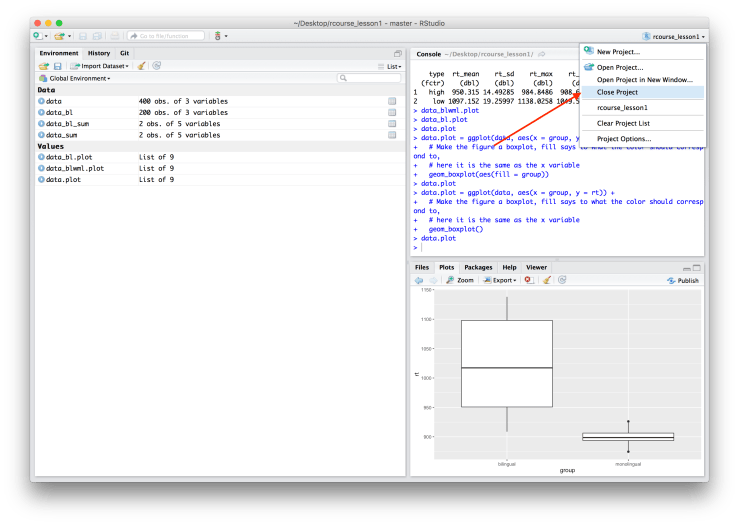Choose Open Project in New Window...
Image resolution: width=739 pixels, height=525 pixels.
(643, 80)
